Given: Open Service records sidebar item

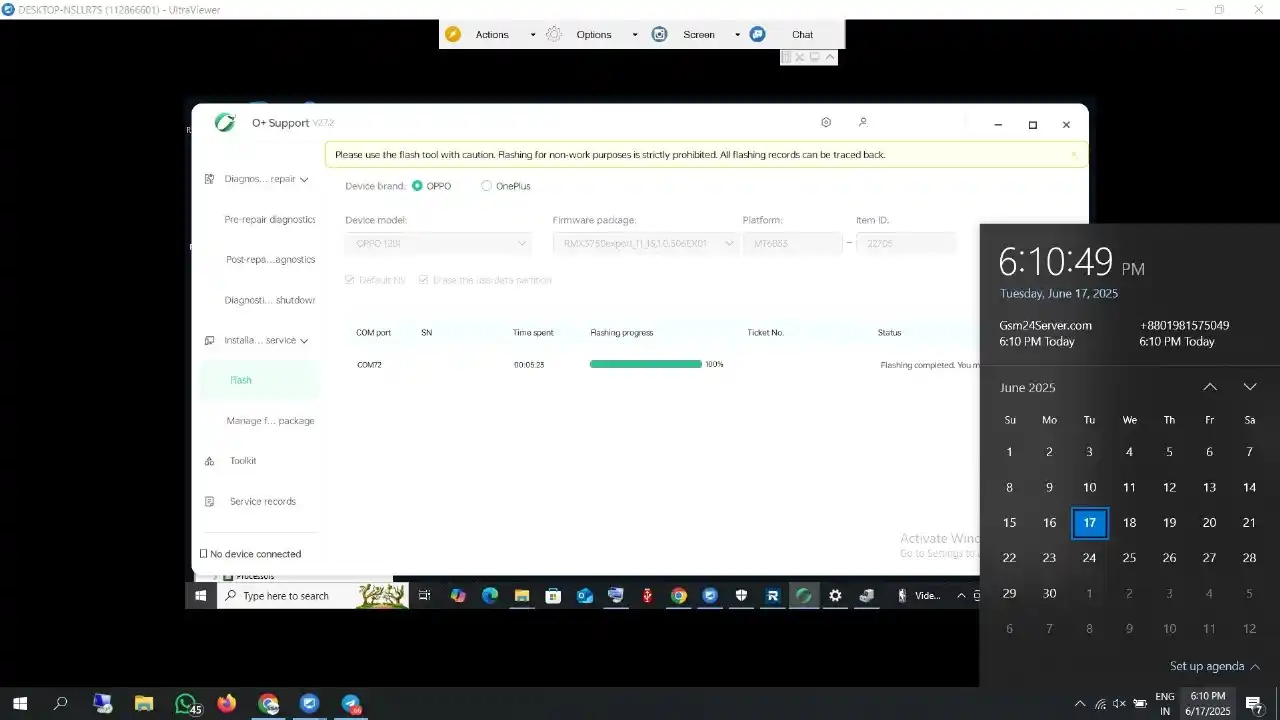Looking at the screenshot, I should pyautogui.click(x=262, y=501).
